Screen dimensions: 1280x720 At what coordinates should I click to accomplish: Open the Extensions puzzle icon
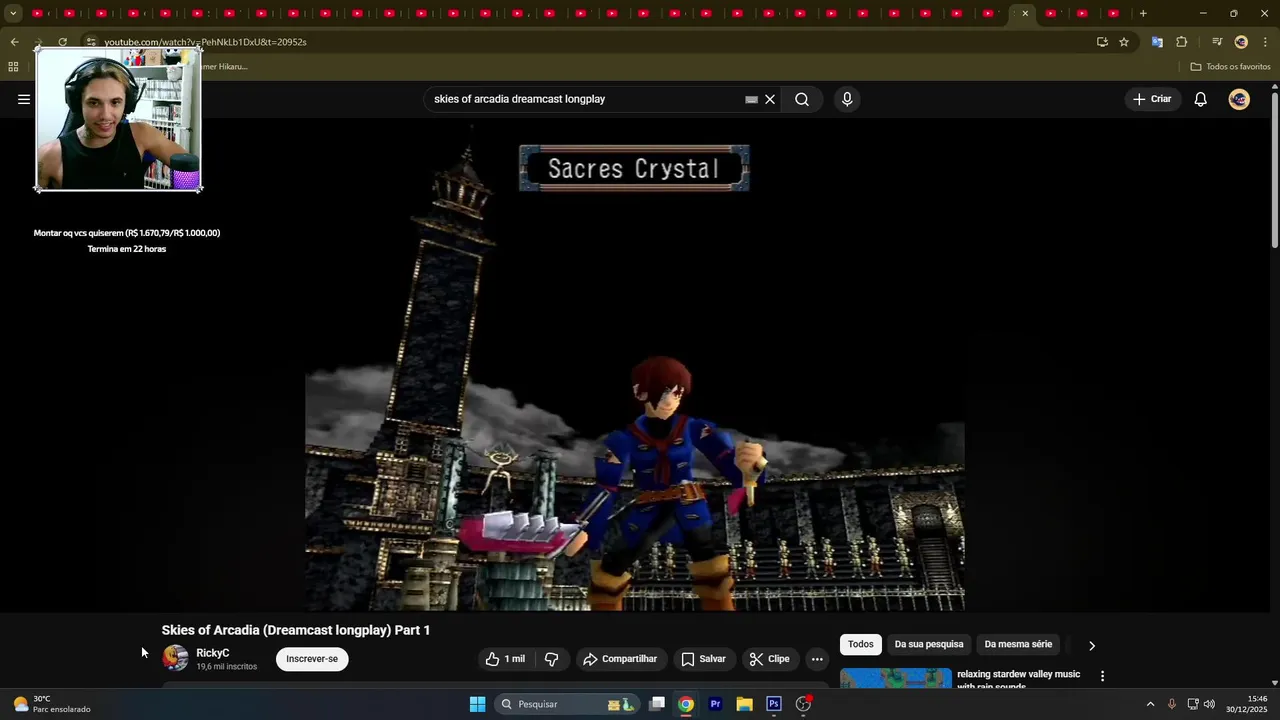[1182, 42]
